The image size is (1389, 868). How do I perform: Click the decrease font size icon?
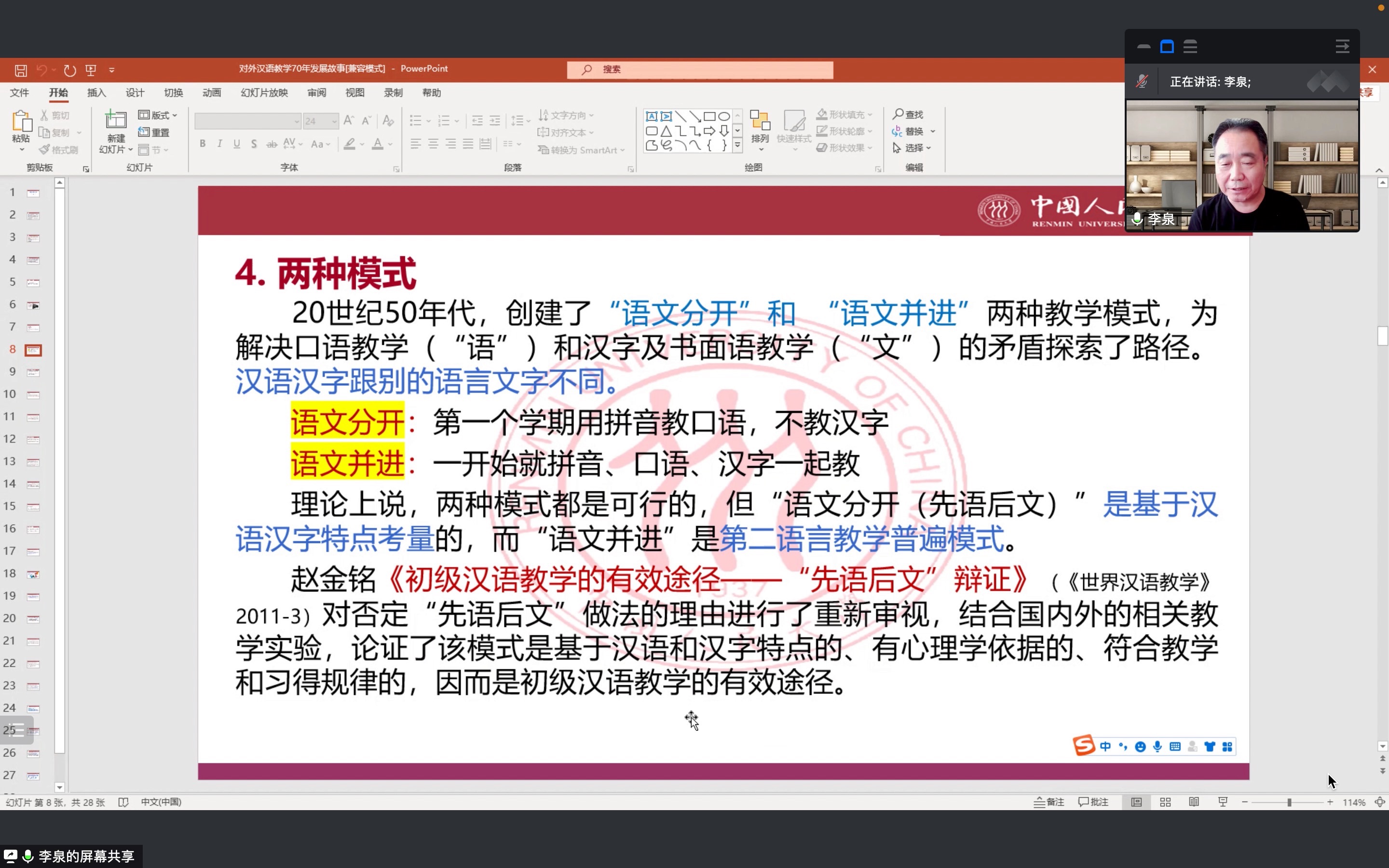(x=366, y=121)
